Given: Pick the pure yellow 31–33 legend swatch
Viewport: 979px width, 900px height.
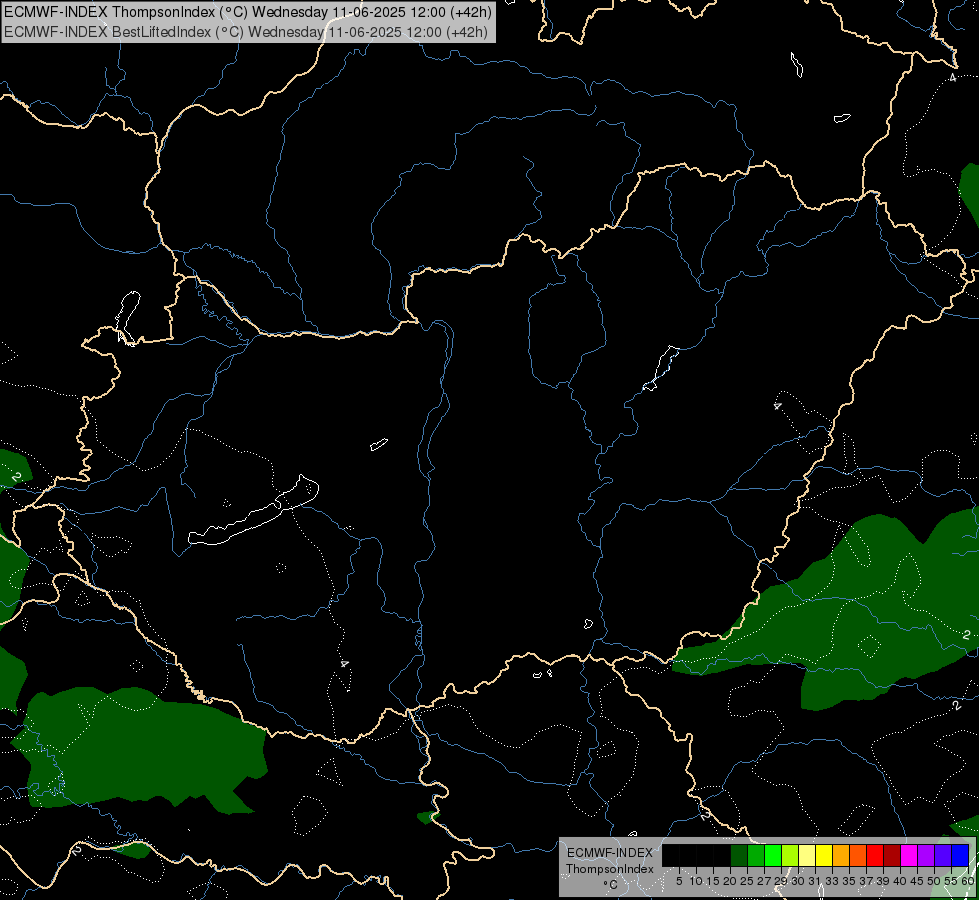Looking at the screenshot, I should point(824,855).
